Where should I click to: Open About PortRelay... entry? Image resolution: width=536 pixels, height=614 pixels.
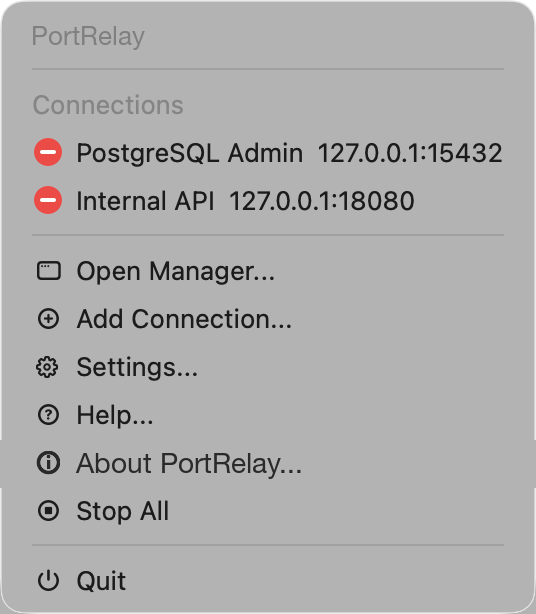[x=268, y=464]
